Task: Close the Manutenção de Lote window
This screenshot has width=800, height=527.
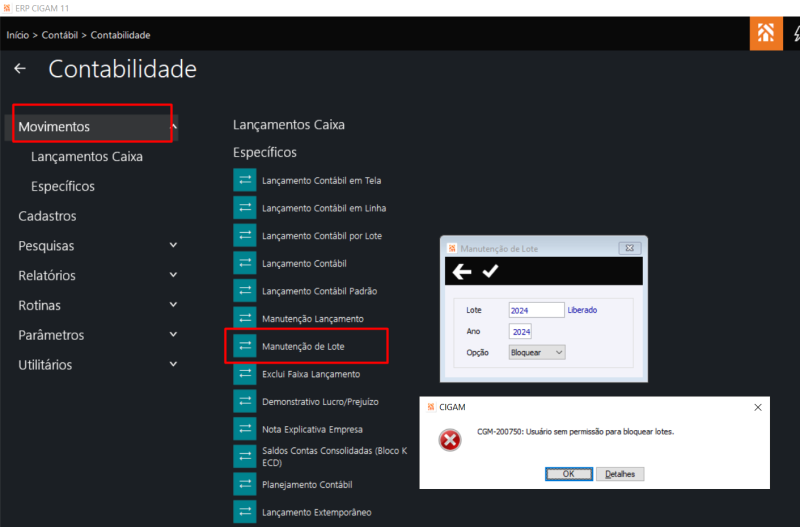Action: (x=630, y=248)
